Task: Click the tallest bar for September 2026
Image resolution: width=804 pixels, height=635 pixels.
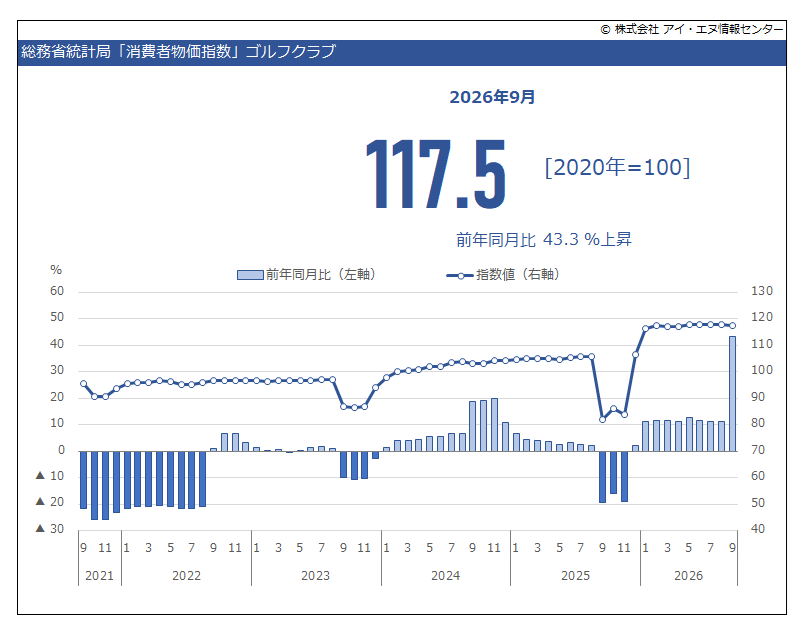Action: [732, 394]
